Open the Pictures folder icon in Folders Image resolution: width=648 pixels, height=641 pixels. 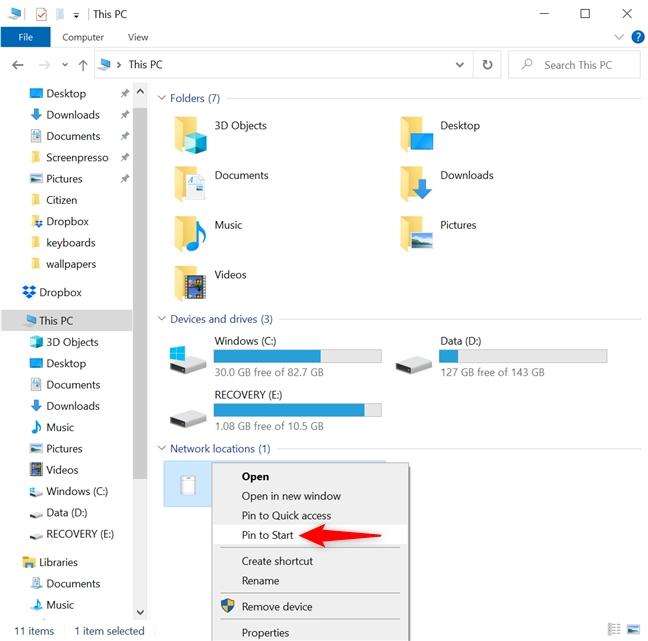pos(417,234)
